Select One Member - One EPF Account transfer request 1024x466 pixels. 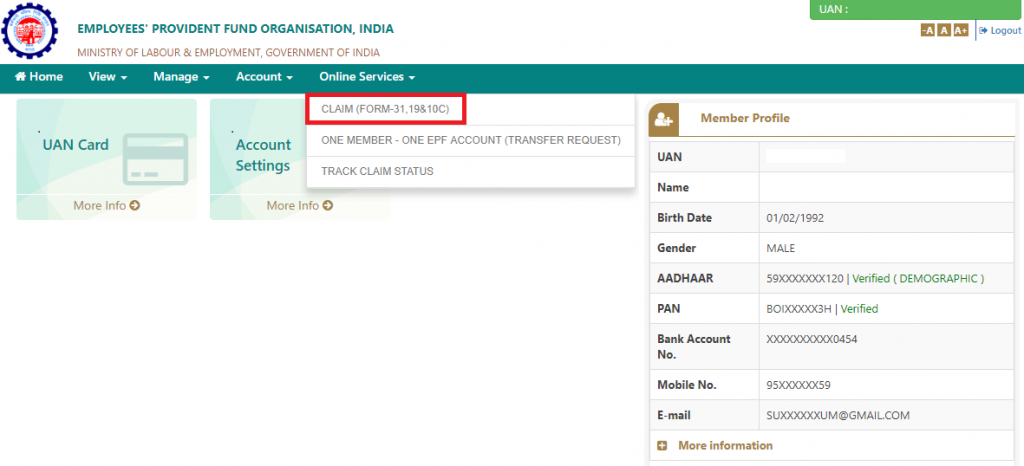pyautogui.click(x=470, y=140)
